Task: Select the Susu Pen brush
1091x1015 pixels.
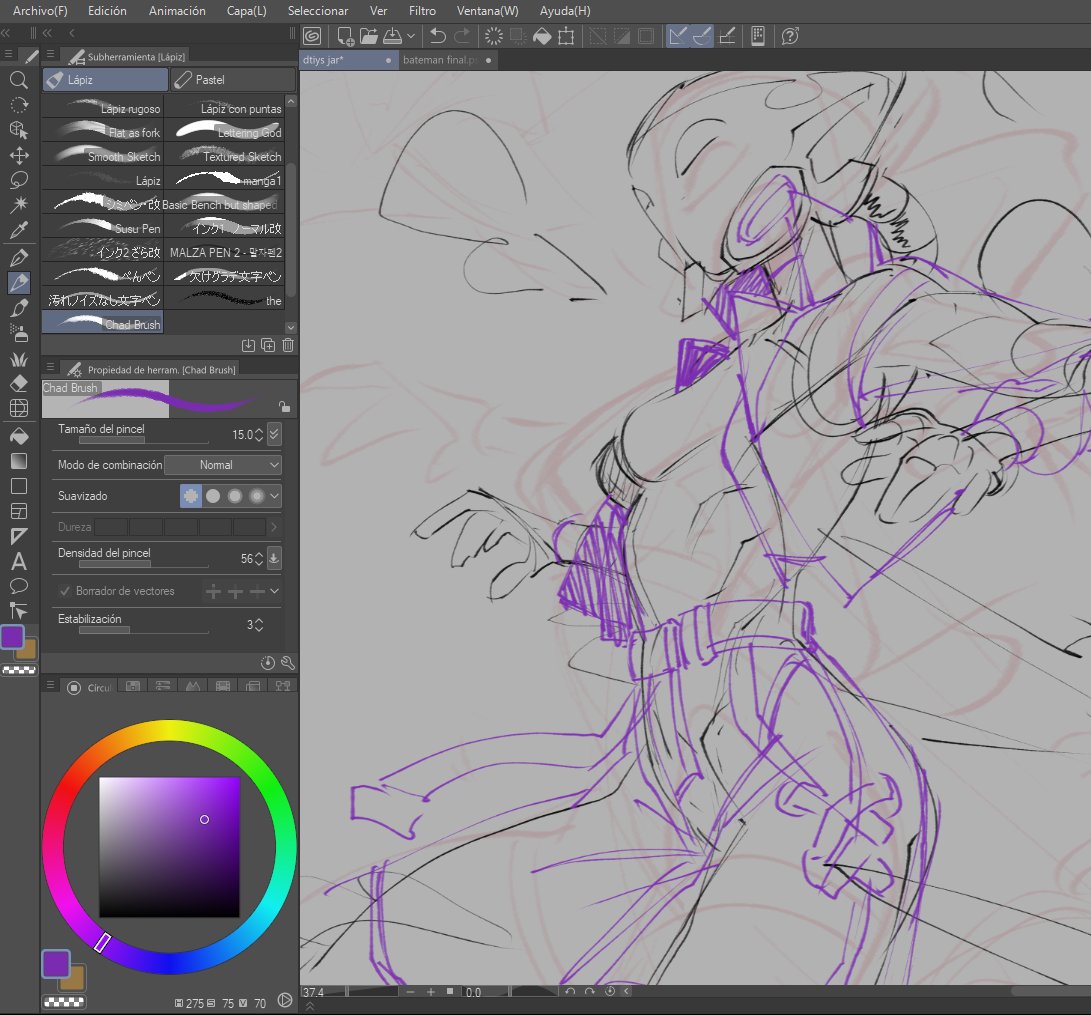Action: [102, 228]
